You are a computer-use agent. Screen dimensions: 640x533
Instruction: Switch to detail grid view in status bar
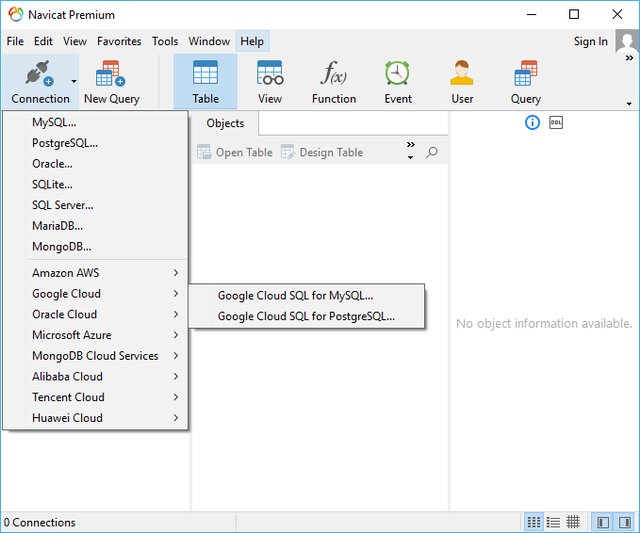(573, 522)
